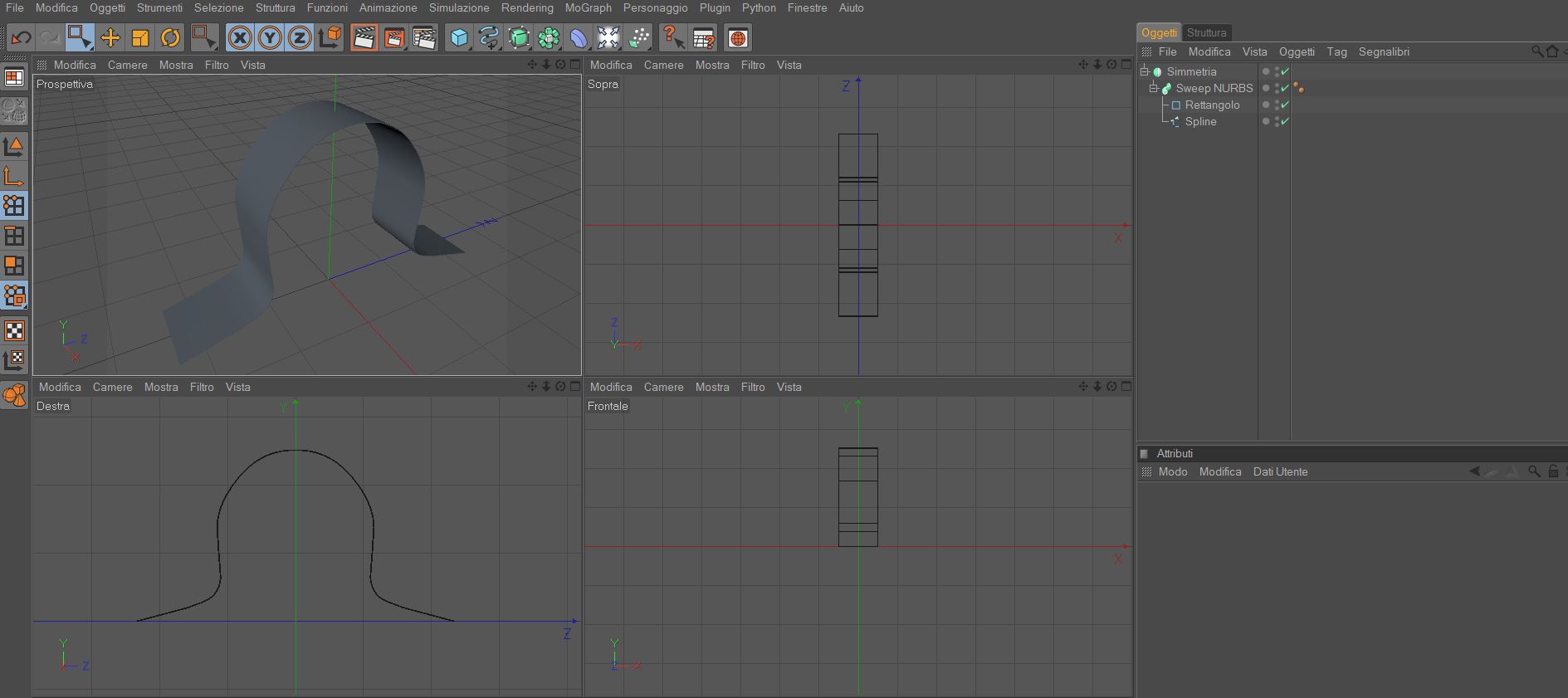The image size is (1568, 698).
Task: Click pan-view icon of Sopra viewport
Action: click(x=1083, y=64)
